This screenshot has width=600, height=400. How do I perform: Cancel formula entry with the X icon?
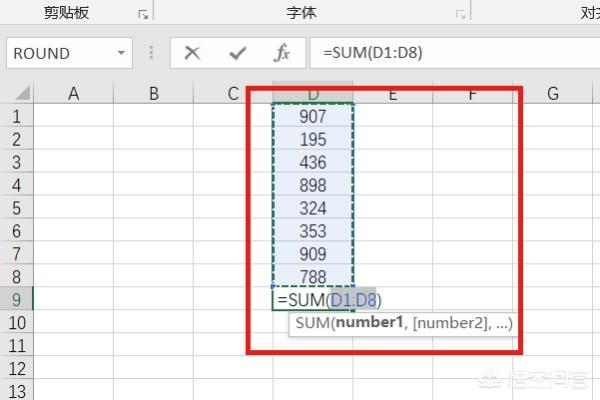pyautogui.click(x=192, y=53)
